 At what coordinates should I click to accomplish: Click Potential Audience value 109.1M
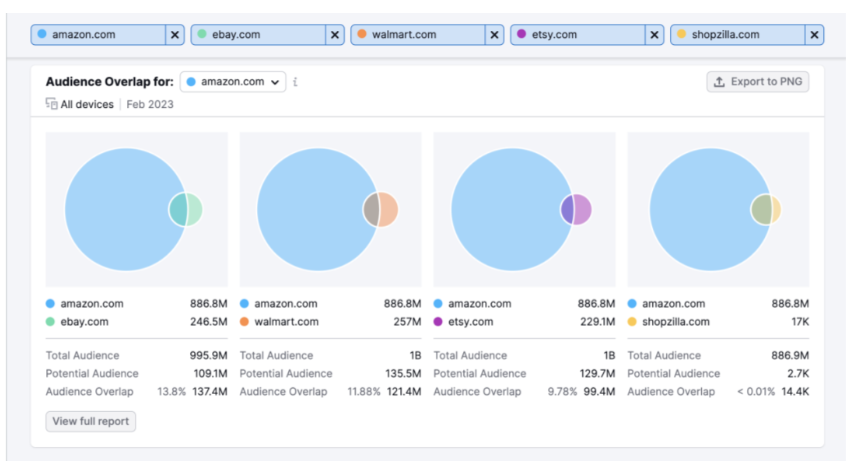(x=210, y=373)
